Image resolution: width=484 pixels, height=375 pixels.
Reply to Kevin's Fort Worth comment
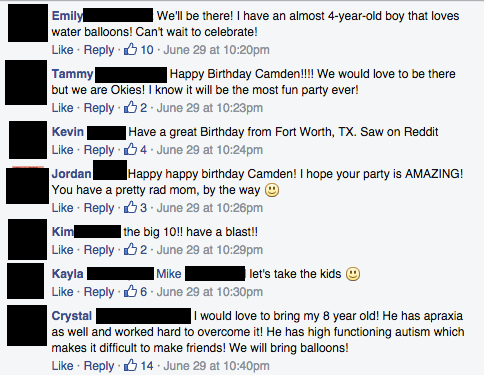click(x=99, y=150)
